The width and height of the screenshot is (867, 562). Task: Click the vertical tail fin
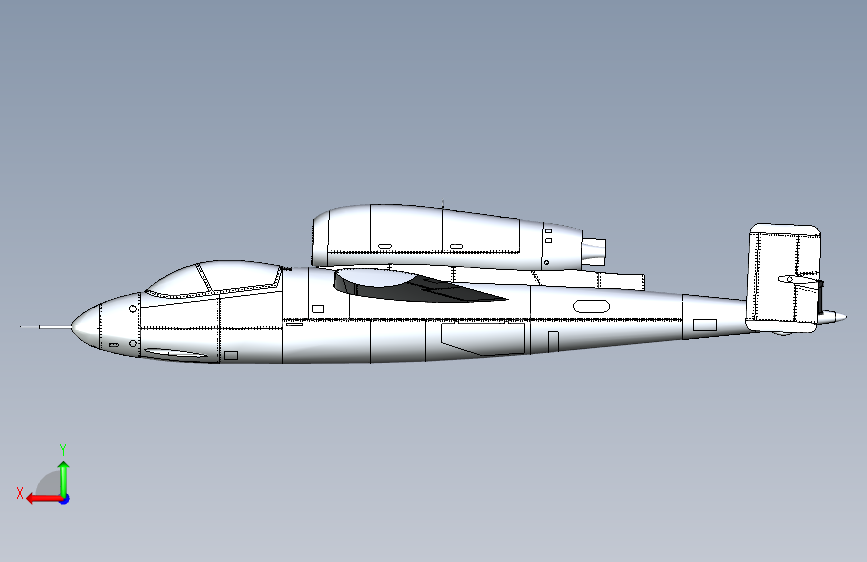pos(784,277)
